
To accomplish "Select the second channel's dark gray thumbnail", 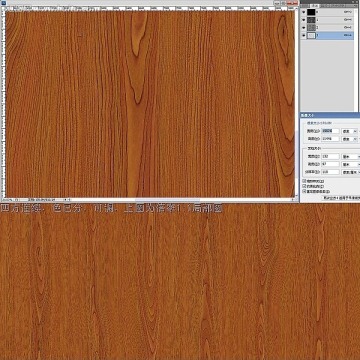I will 311,20.
